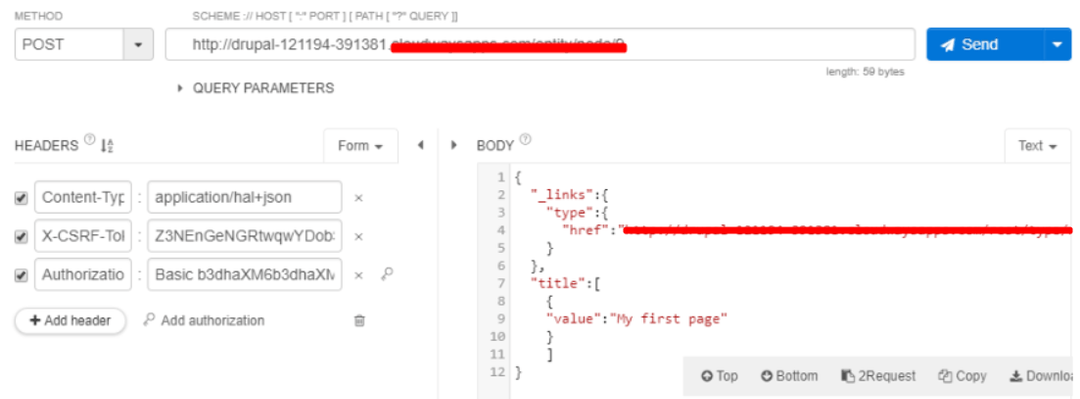Image resolution: width=1080 pixels, height=399 pixels.
Task: Uncheck the X-CSRF-Token header checkbox
Action: click(x=21, y=237)
